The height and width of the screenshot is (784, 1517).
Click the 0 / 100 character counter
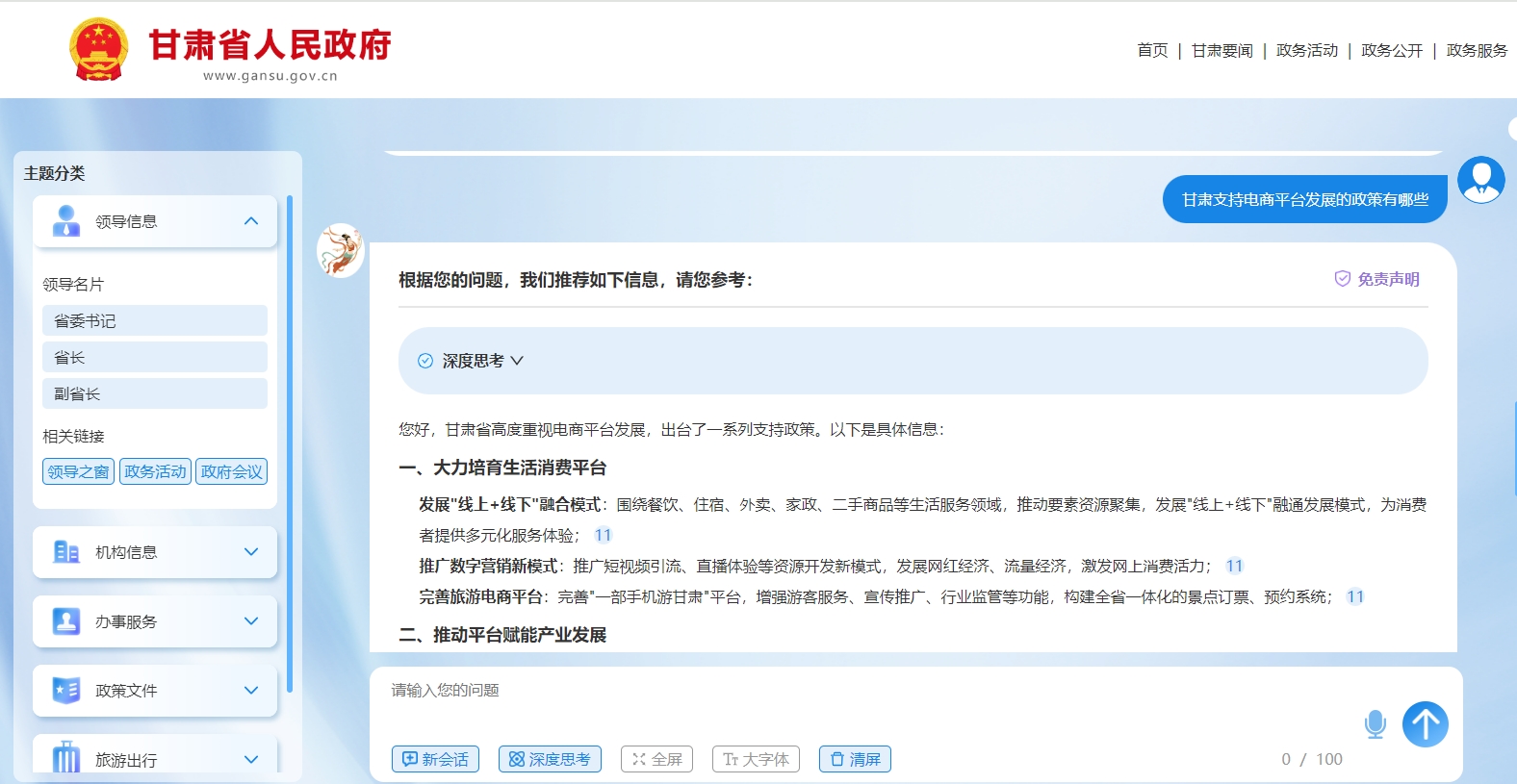[1311, 759]
